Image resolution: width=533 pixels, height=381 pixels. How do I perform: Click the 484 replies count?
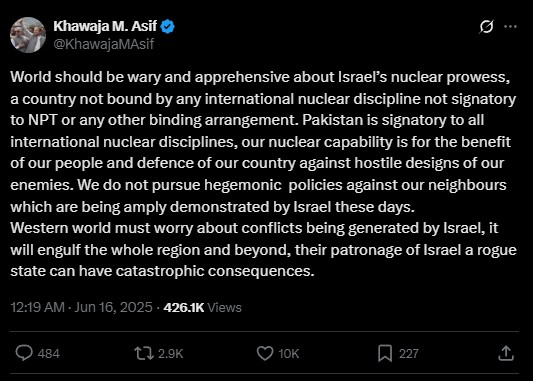(x=49, y=354)
